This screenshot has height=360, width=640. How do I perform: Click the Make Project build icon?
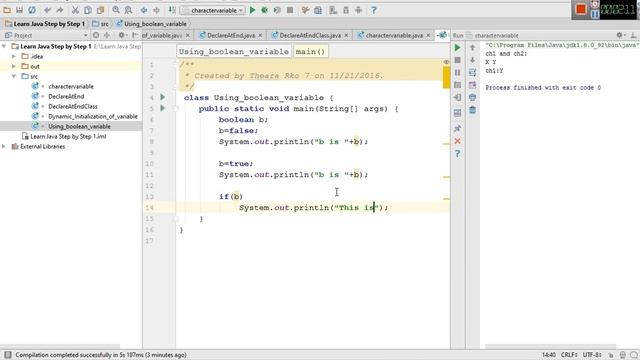(172, 10)
